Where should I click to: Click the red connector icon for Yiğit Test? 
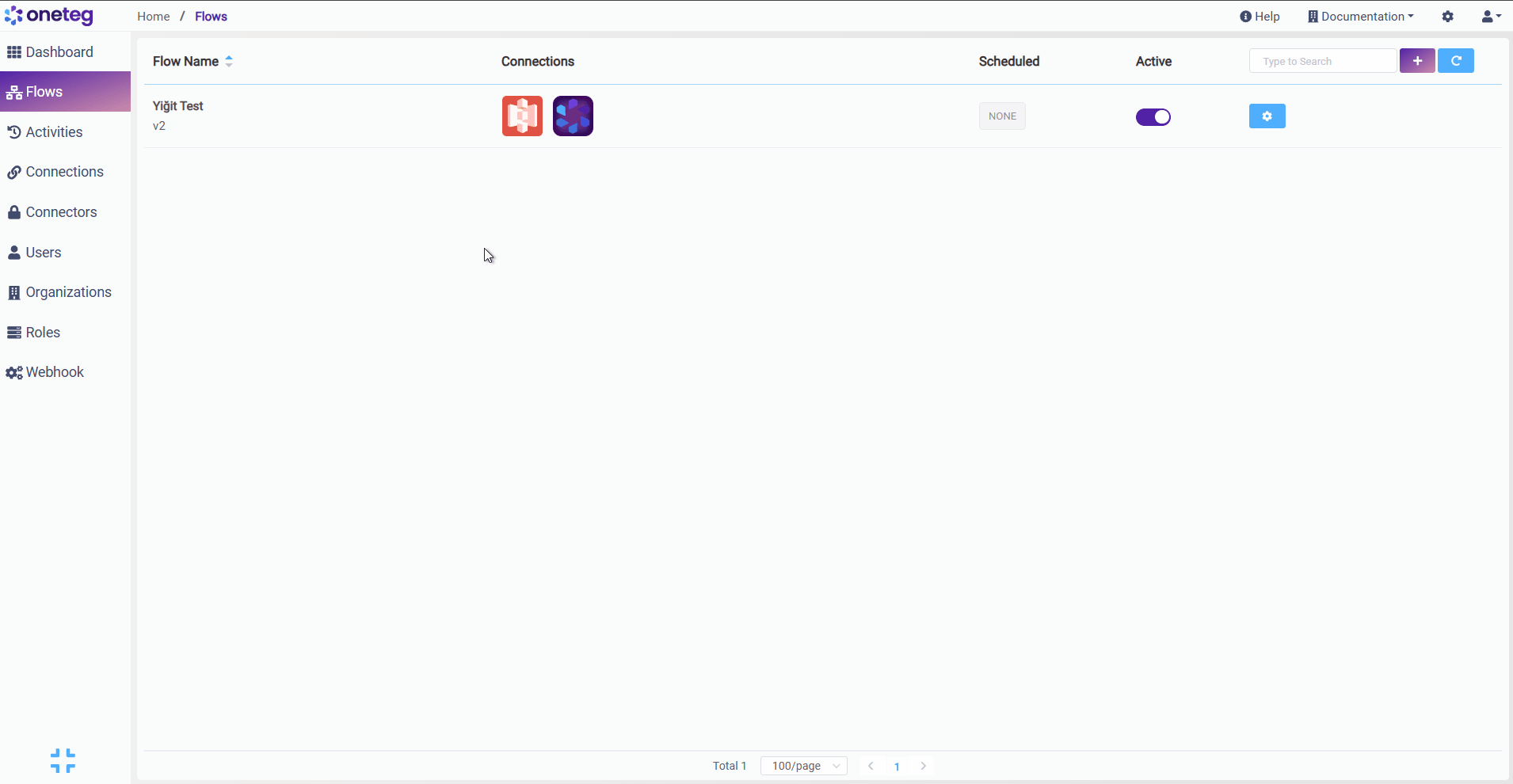(x=522, y=116)
